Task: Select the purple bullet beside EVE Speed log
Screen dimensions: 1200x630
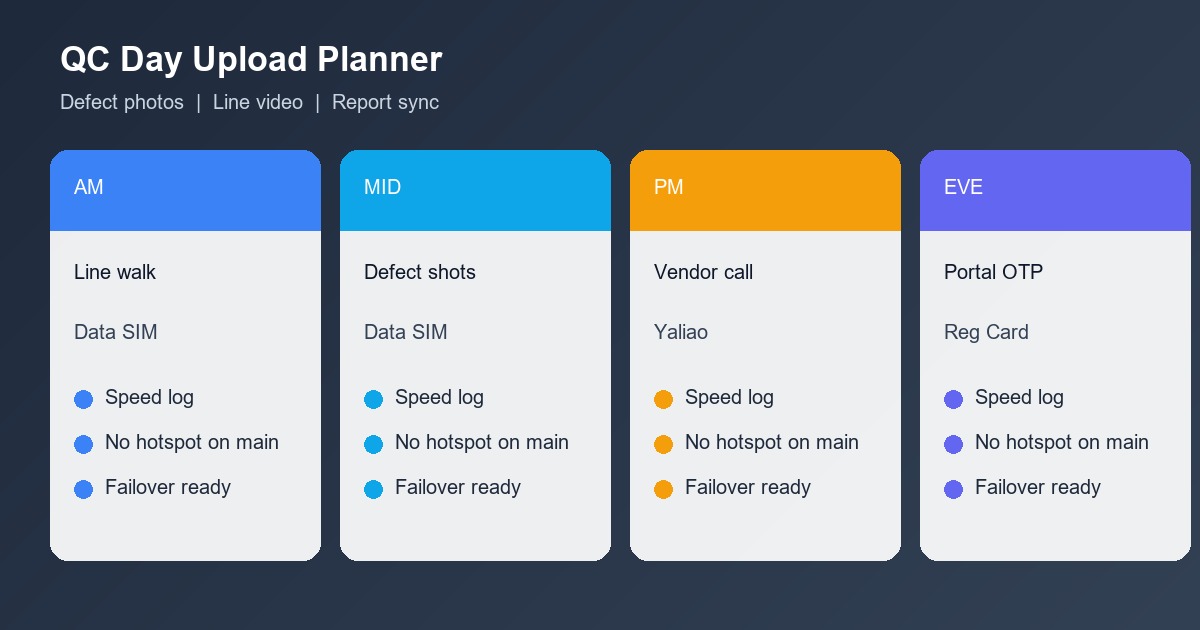Action: pos(953,399)
